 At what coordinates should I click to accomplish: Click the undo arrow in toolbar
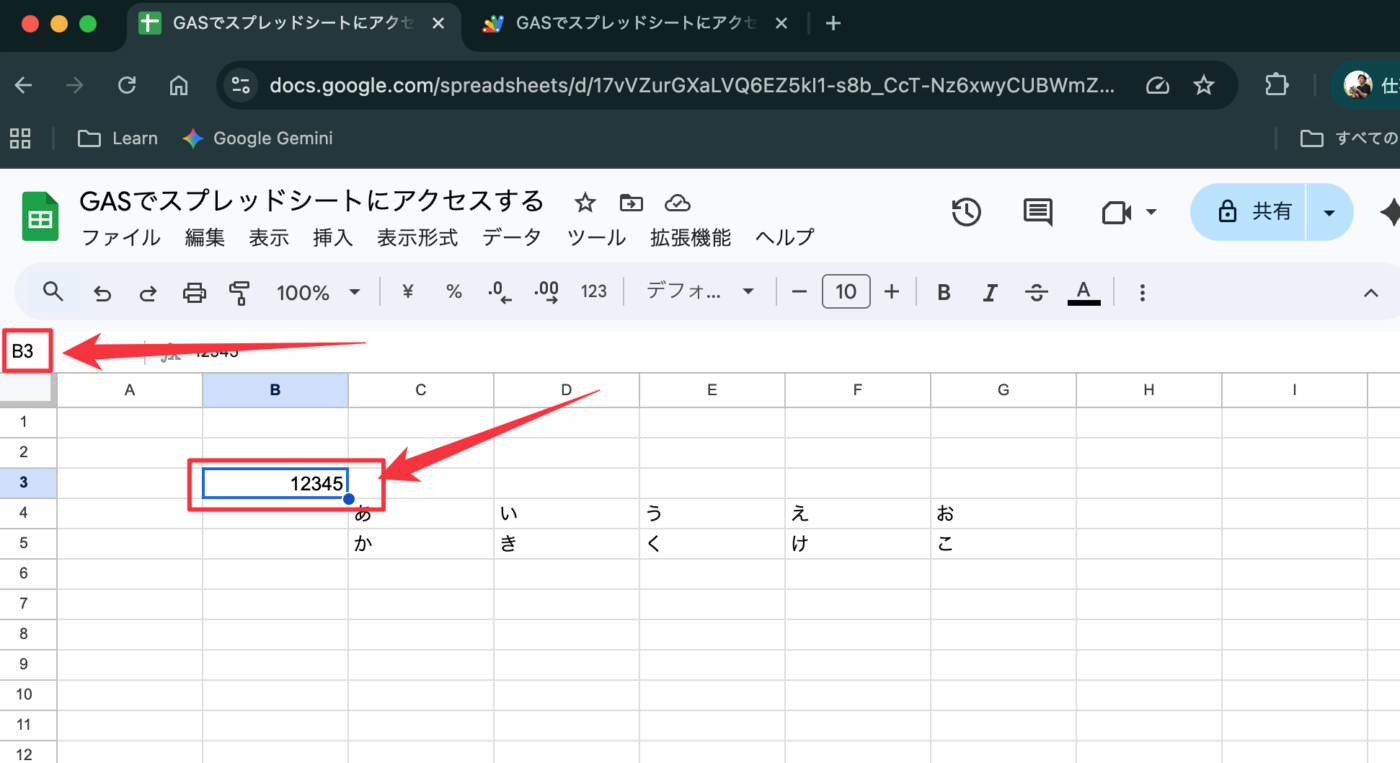click(x=102, y=292)
